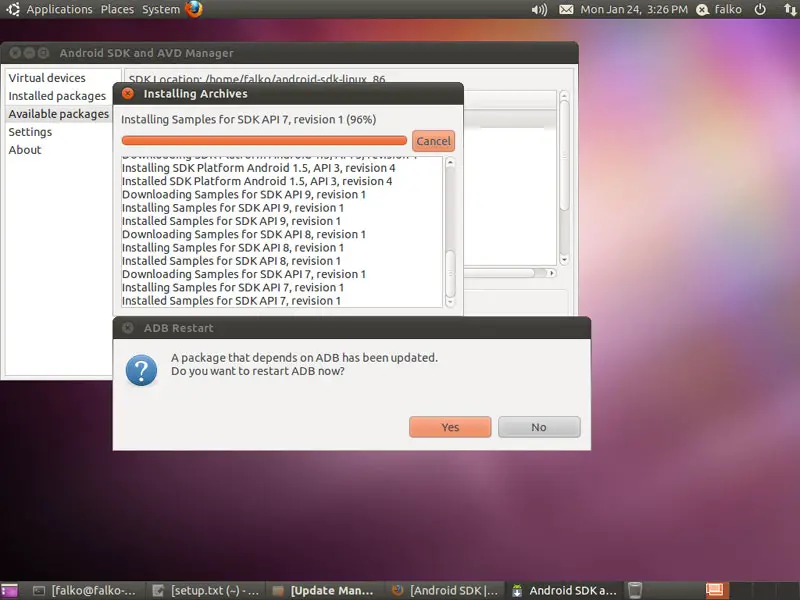Click log line 'Installing Samples for SDK API 8, revision 1'
The height and width of the screenshot is (600, 800).
click(233, 247)
